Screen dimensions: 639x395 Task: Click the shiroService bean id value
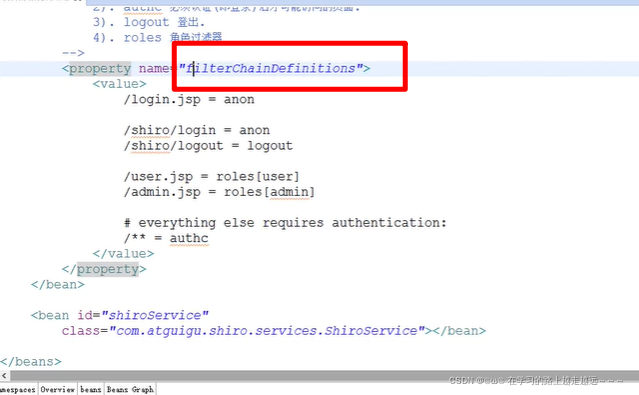(155, 315)
